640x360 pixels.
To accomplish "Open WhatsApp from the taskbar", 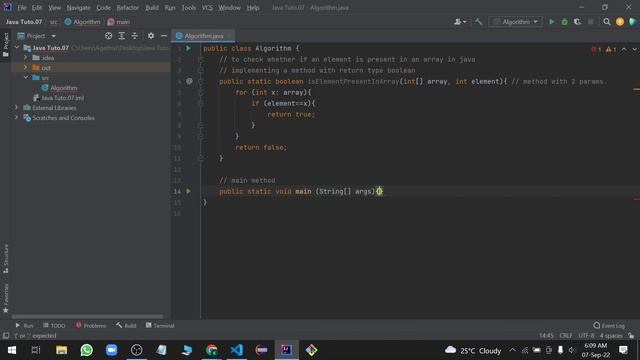I will point(87,350).
